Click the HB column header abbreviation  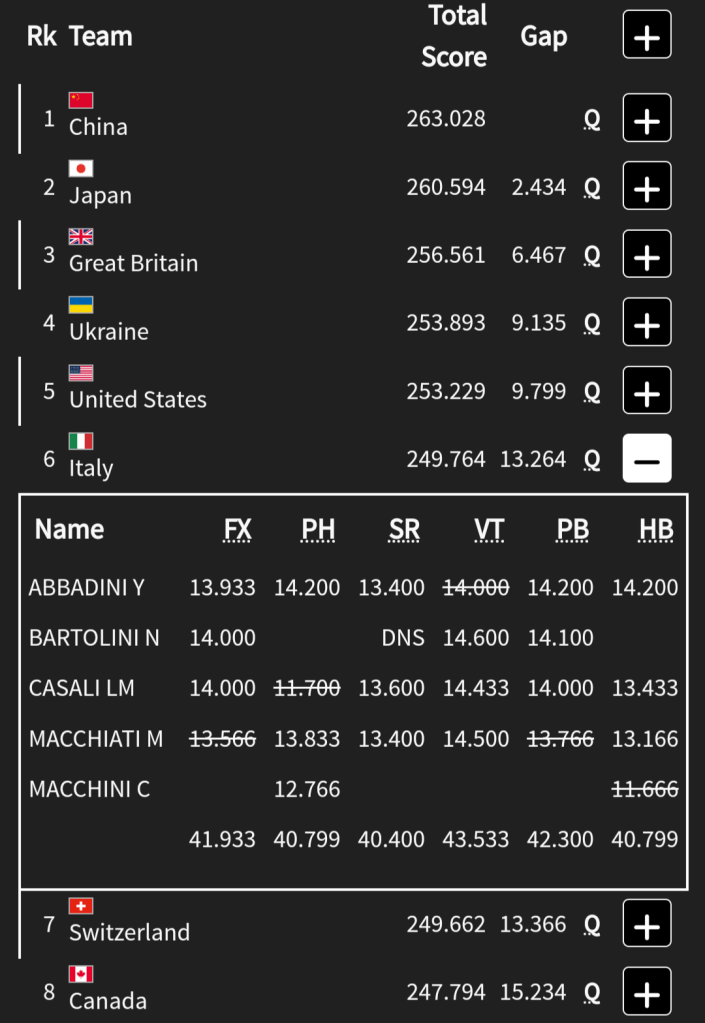tap(655, 529)
